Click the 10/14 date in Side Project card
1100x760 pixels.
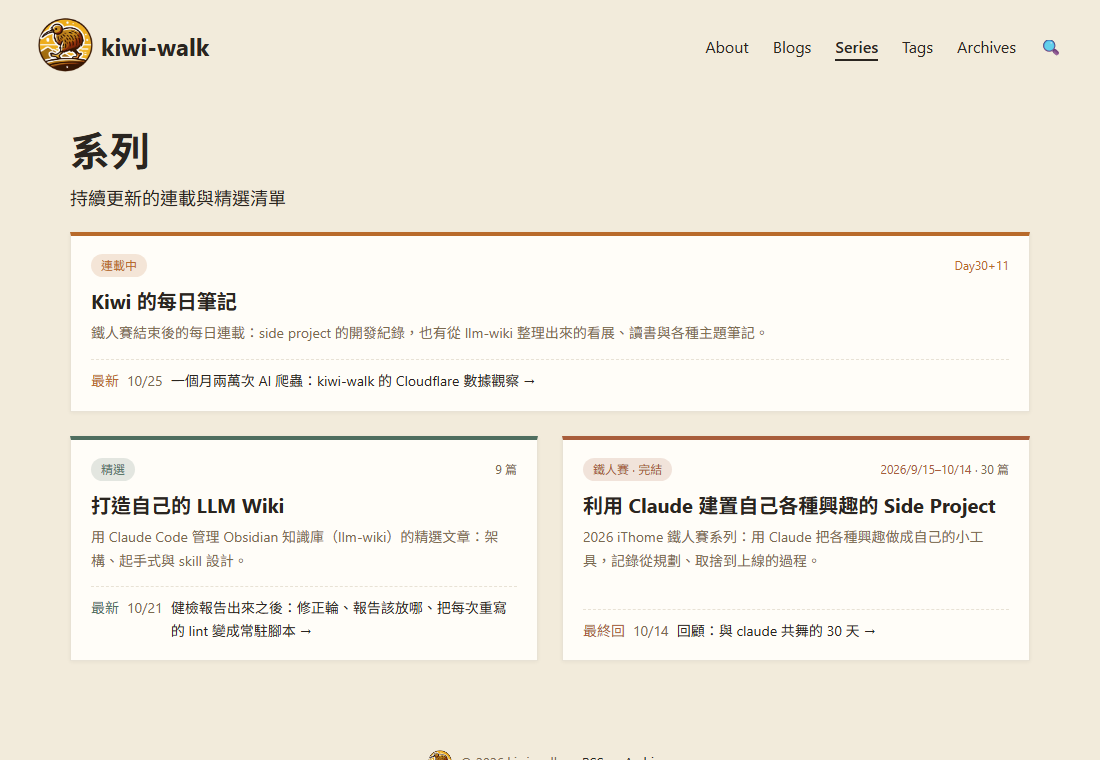coord(651,631)
